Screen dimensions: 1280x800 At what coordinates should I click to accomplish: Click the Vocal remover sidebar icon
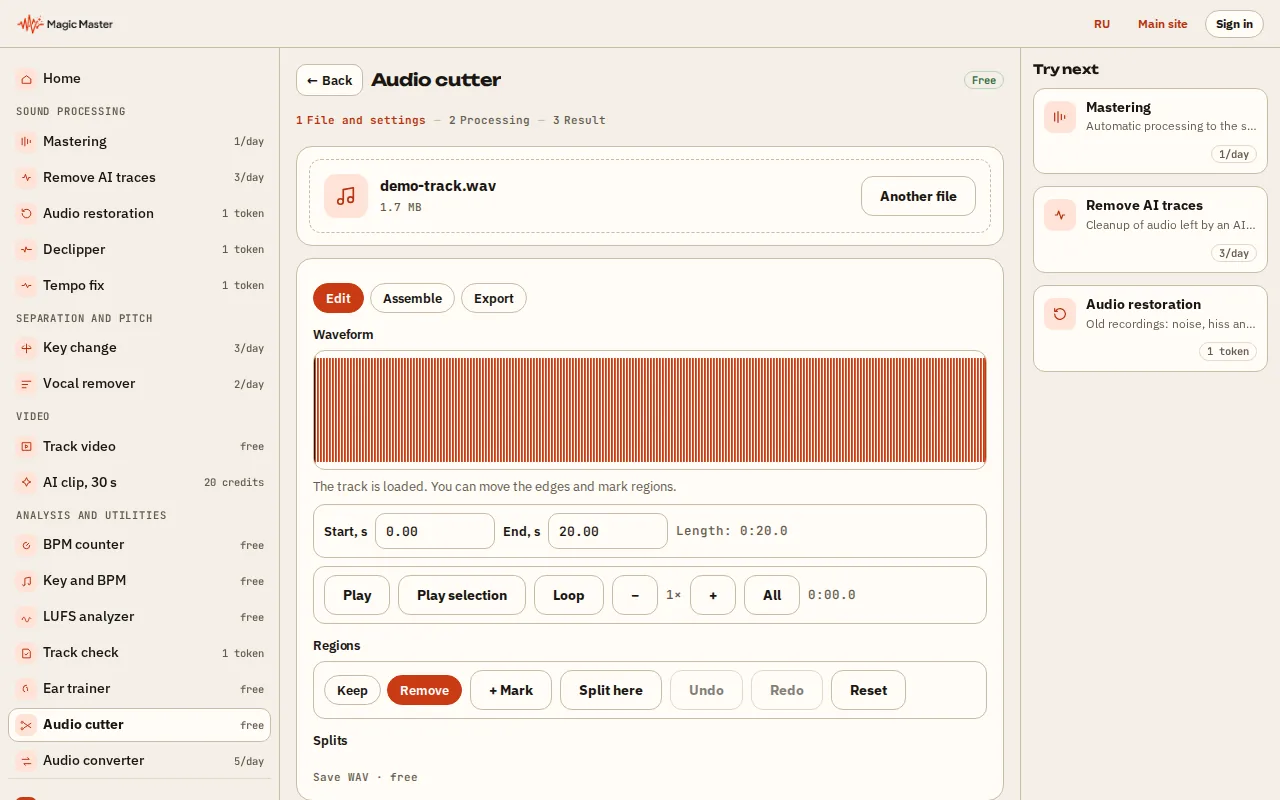pyautogui.click(x=26, y=384)
